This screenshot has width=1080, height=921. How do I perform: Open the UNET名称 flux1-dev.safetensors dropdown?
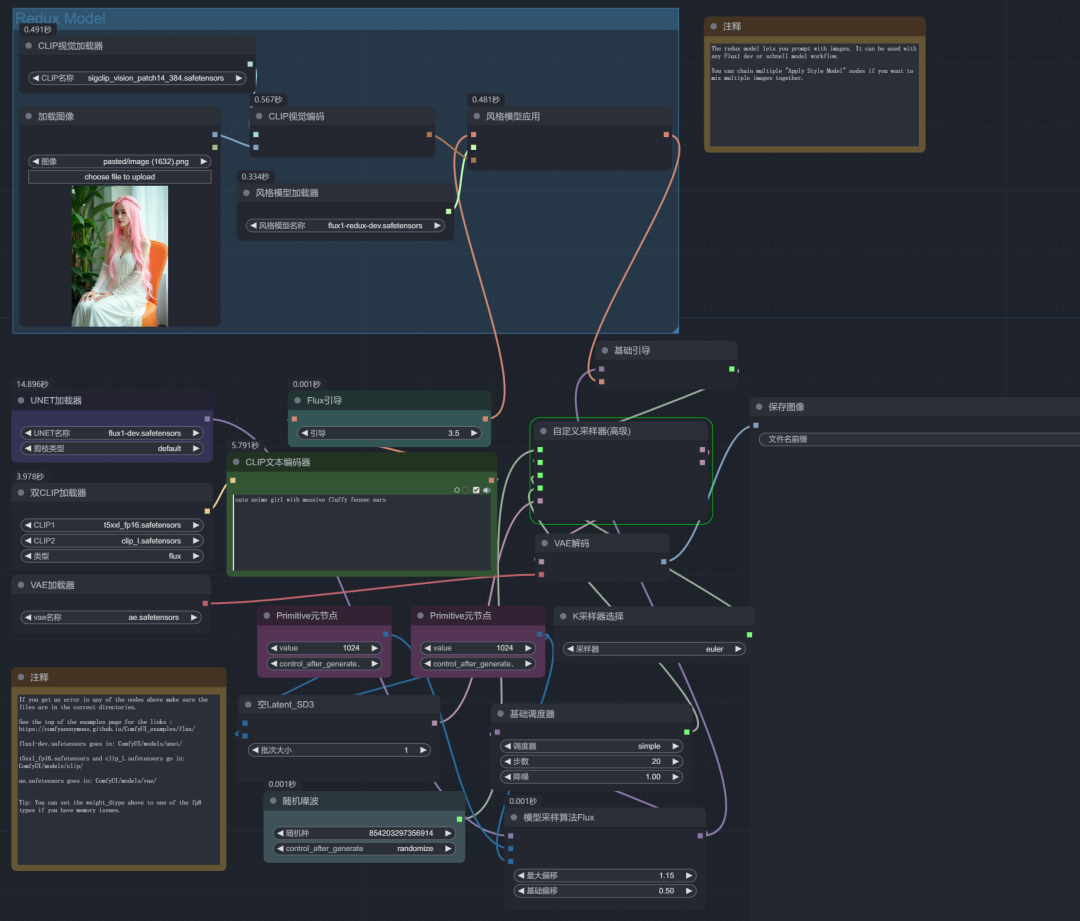tap(112, 433)
